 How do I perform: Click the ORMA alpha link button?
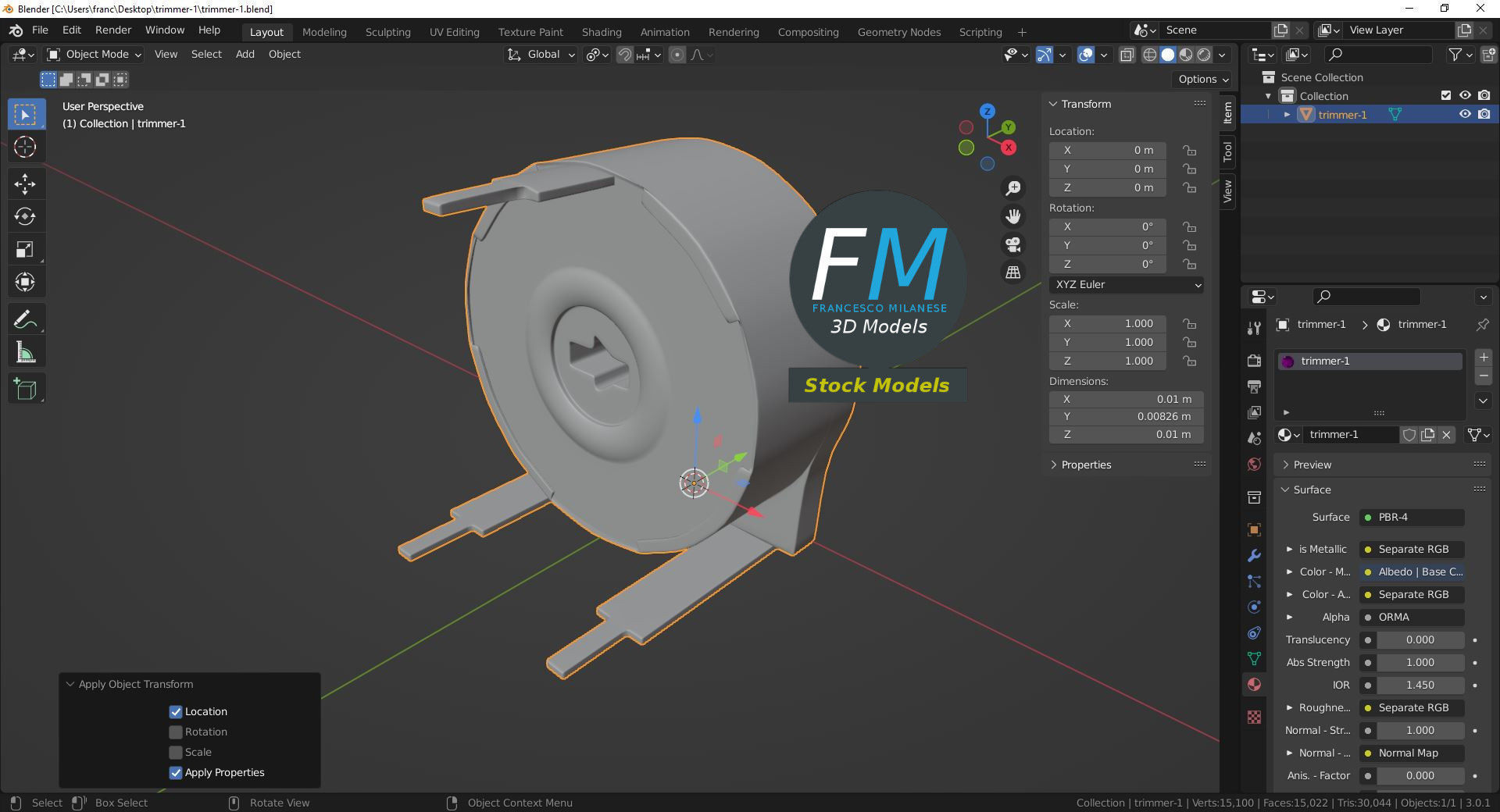[1412, 617]
